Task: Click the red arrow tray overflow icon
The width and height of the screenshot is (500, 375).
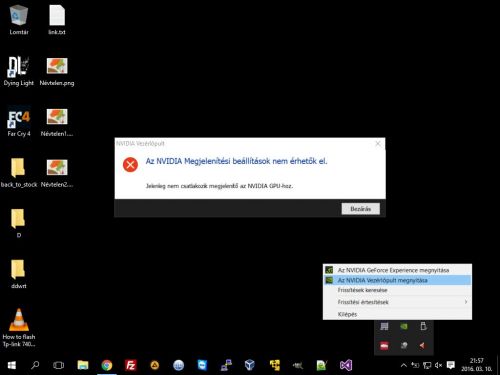Action: tap(423, 346)
